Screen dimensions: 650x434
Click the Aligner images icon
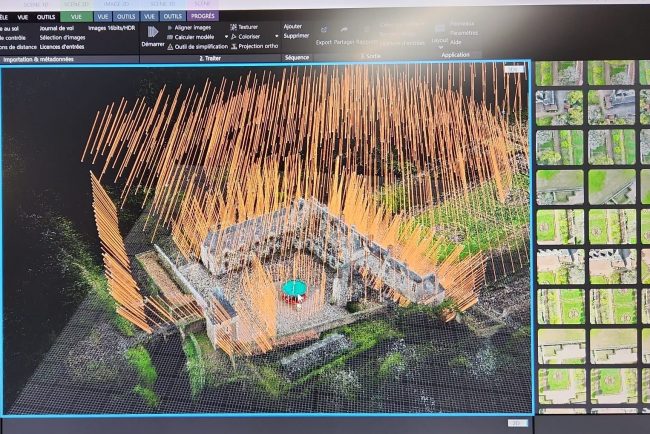(x=170, y=28)
